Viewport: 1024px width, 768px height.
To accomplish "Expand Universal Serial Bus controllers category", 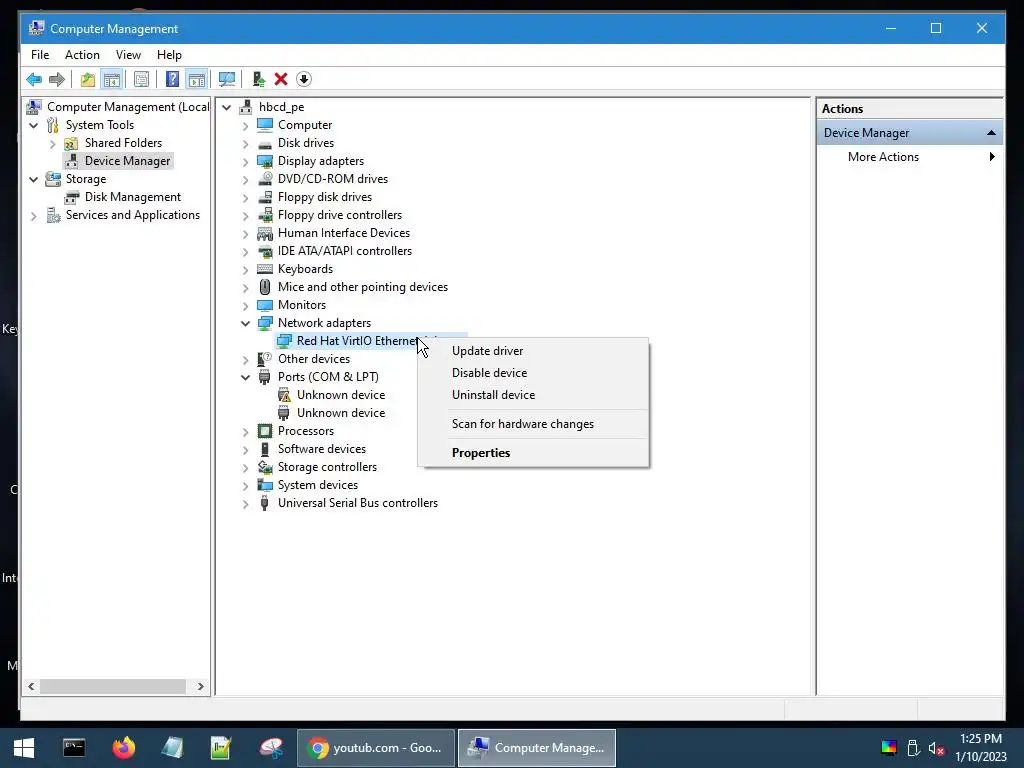I will click(x=246, y=504).
